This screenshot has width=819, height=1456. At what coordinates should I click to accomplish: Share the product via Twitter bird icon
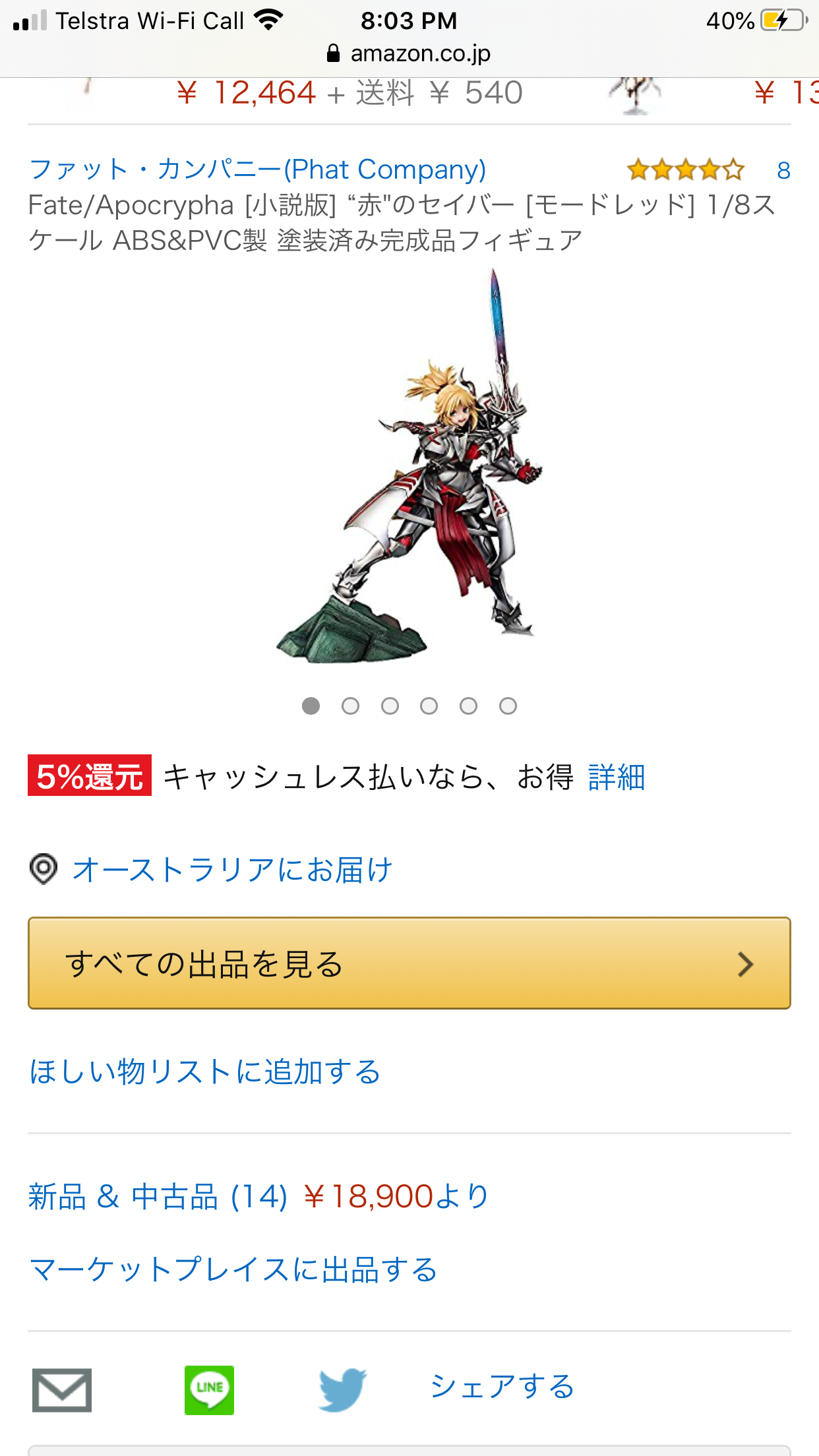click(x=342, y=1389)
